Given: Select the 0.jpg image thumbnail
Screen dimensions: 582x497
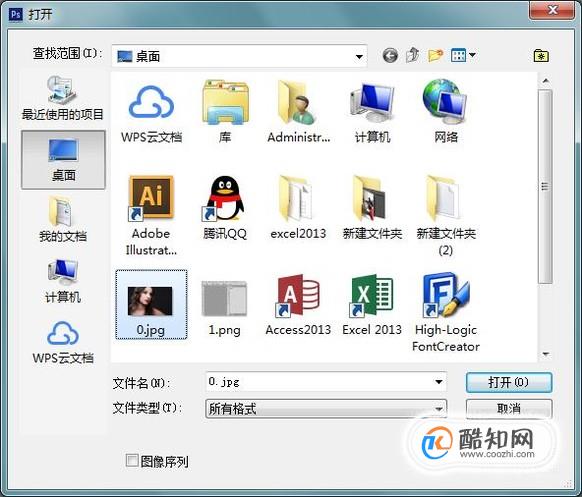Looking at the screenshot, I should (x=151, y=304).
